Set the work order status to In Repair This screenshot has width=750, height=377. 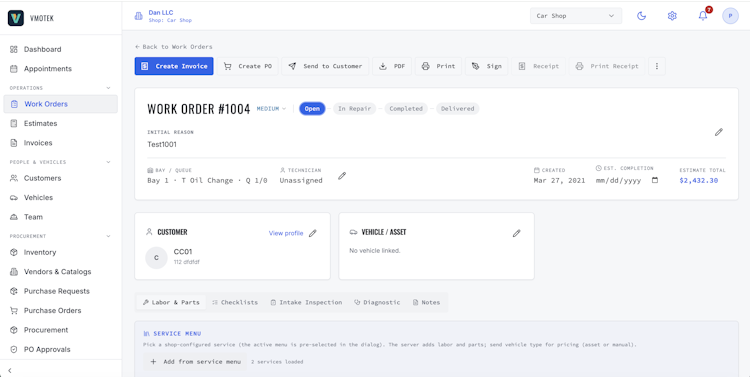click(354, 109)
